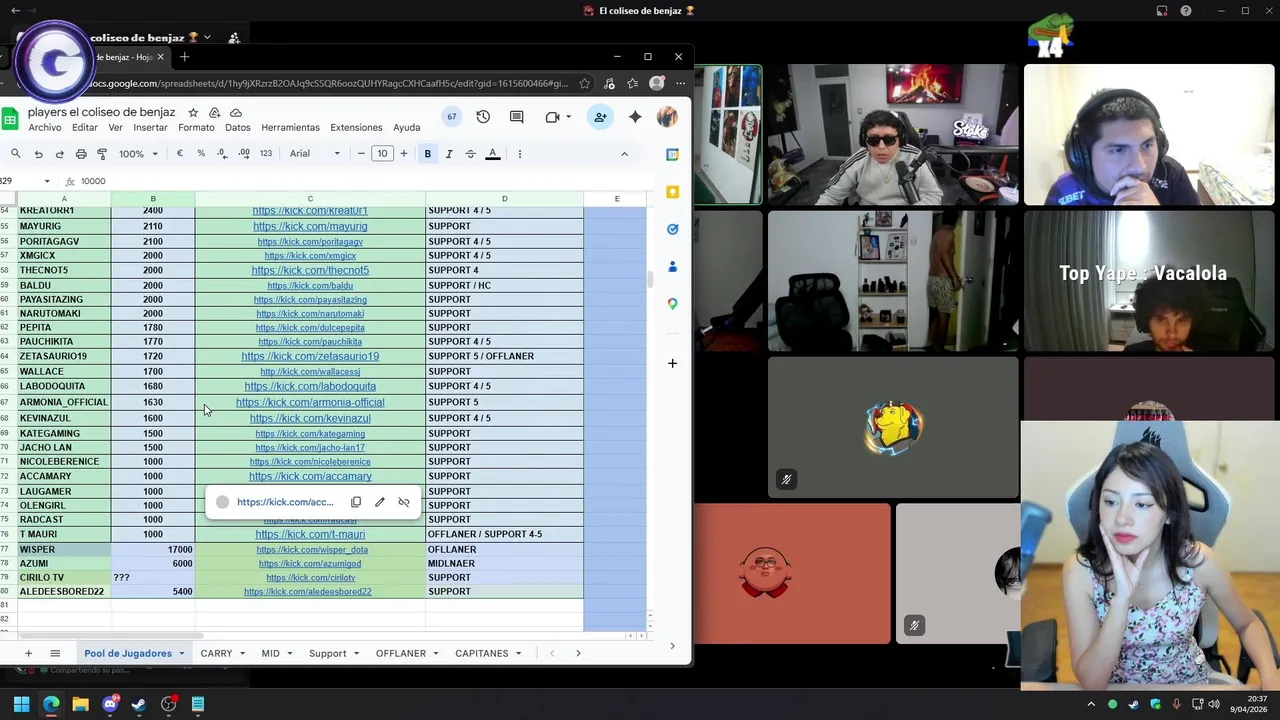The image size is (1280, 720).
Task: Open the 123 number format menu
Action: coord(265,154)
